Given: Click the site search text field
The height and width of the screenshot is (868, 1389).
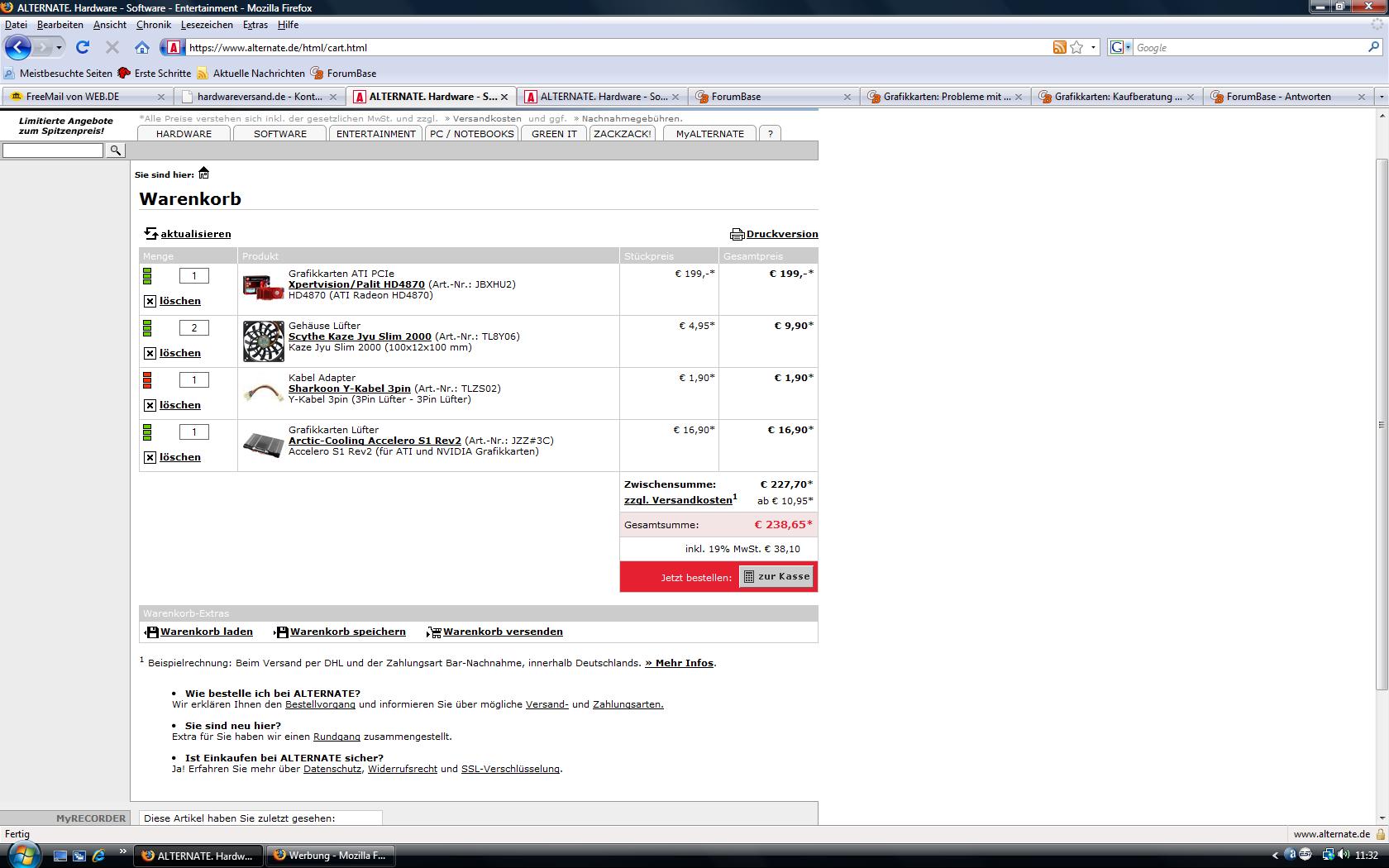Looking at the screenshot, I should click(53, 150).
